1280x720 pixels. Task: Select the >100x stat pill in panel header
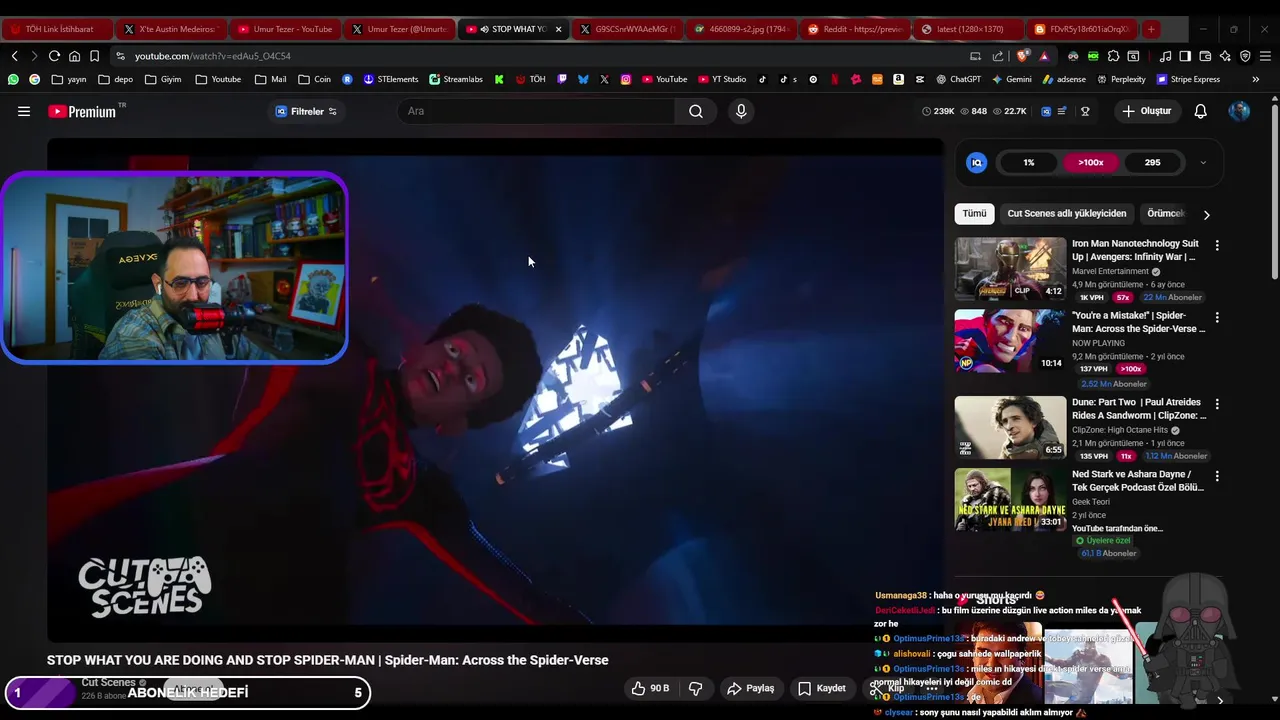(1090, 162)
